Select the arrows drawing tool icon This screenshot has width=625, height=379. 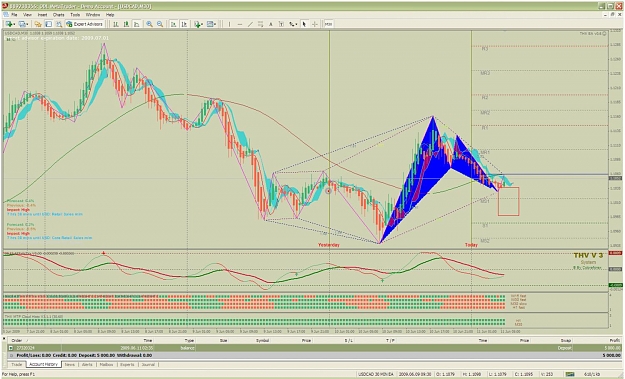[x=291, y=24]
